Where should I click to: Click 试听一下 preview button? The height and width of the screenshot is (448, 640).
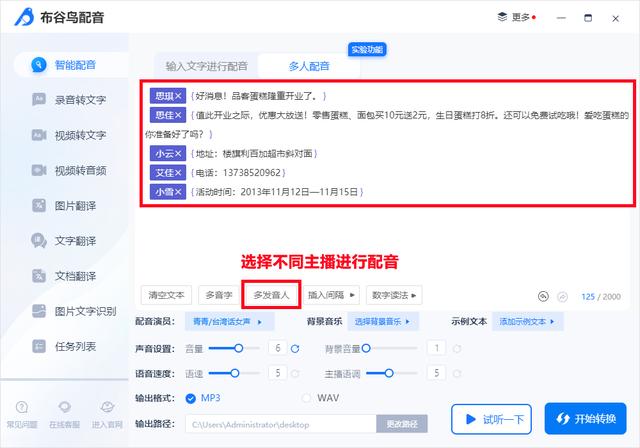pyautogui.click(x=491, y=419)
